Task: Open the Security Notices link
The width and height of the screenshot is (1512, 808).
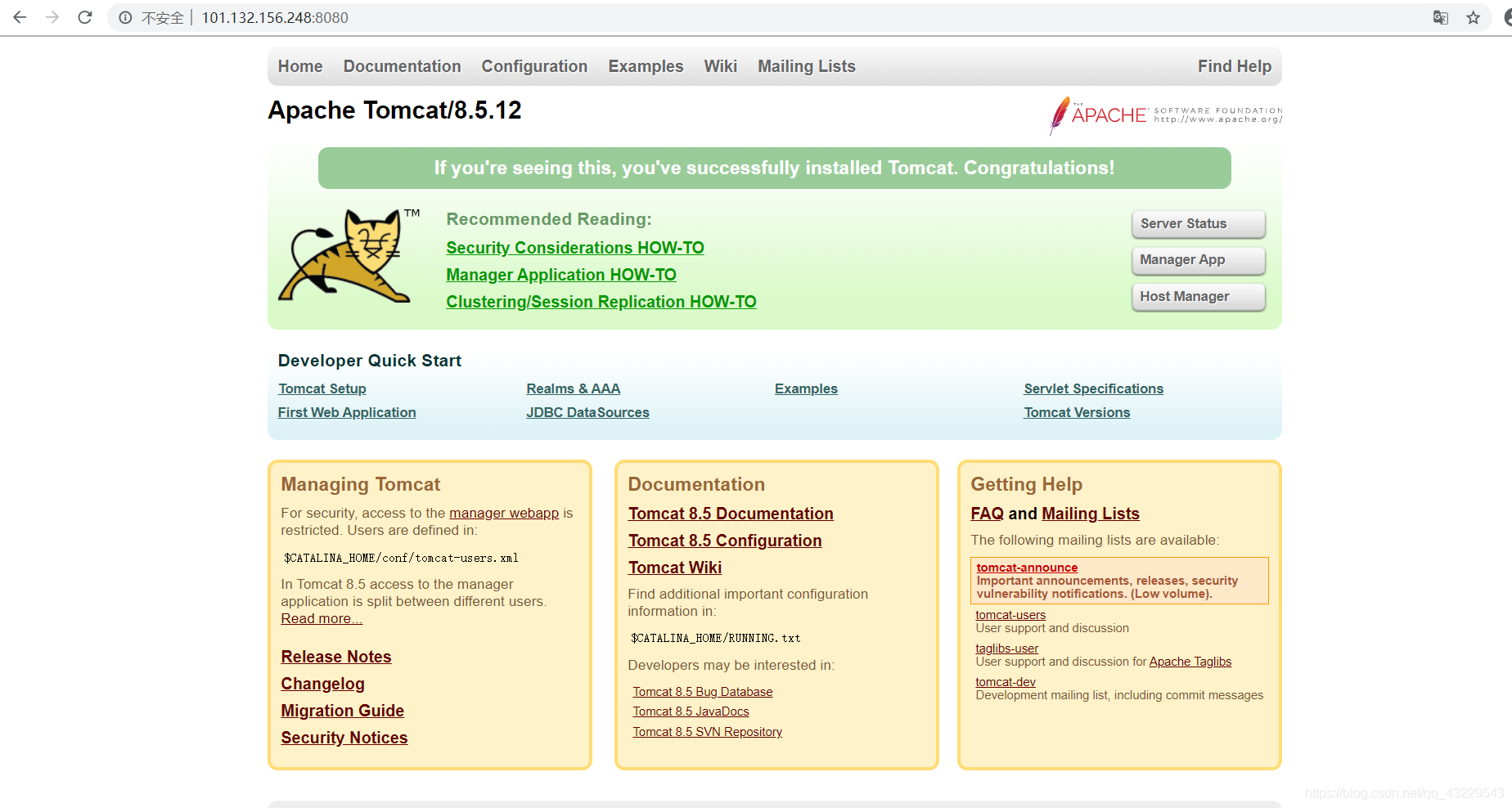Action: (x=344, y=738)
